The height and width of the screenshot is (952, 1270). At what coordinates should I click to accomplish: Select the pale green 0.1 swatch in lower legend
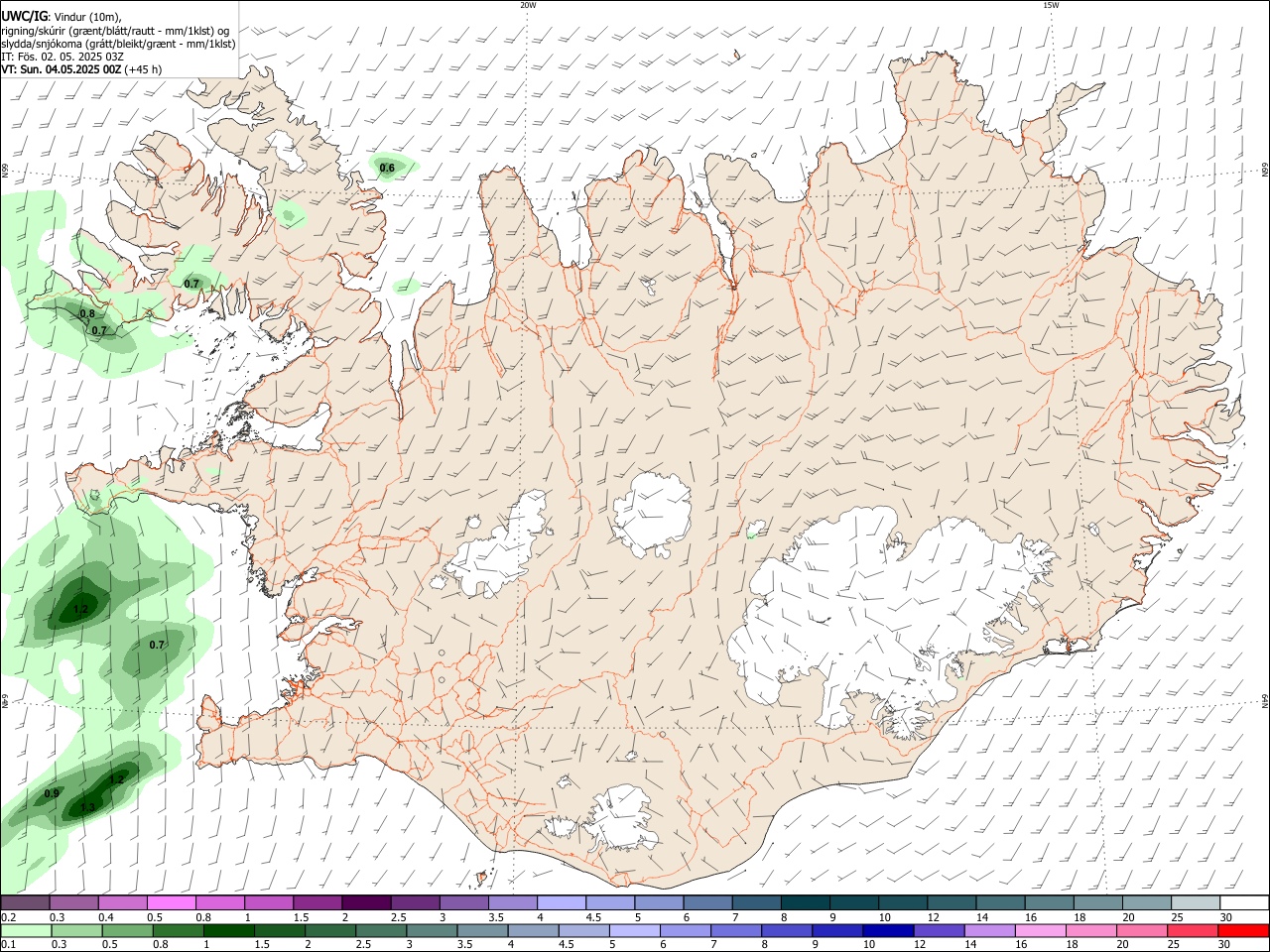click(x=26, y=931)
